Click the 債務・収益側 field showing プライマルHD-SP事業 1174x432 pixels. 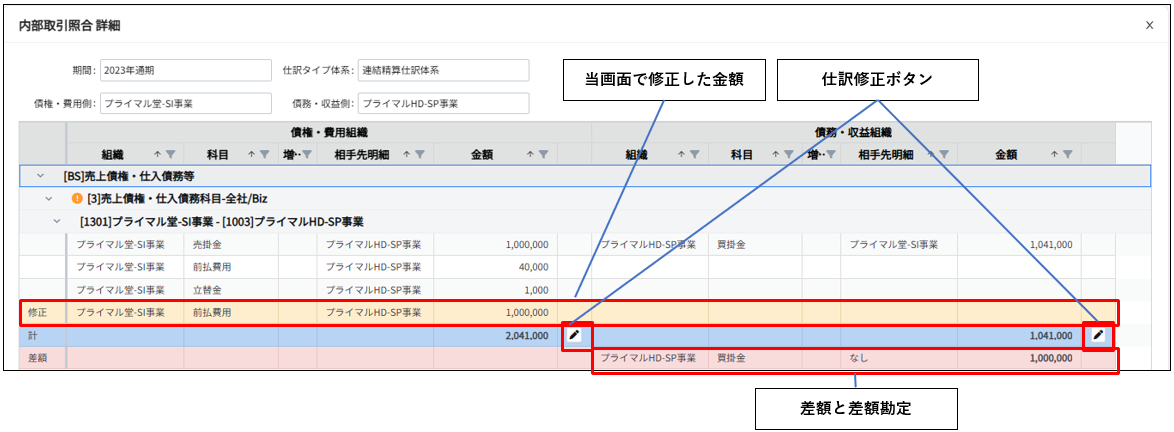(x=442, y=103)
